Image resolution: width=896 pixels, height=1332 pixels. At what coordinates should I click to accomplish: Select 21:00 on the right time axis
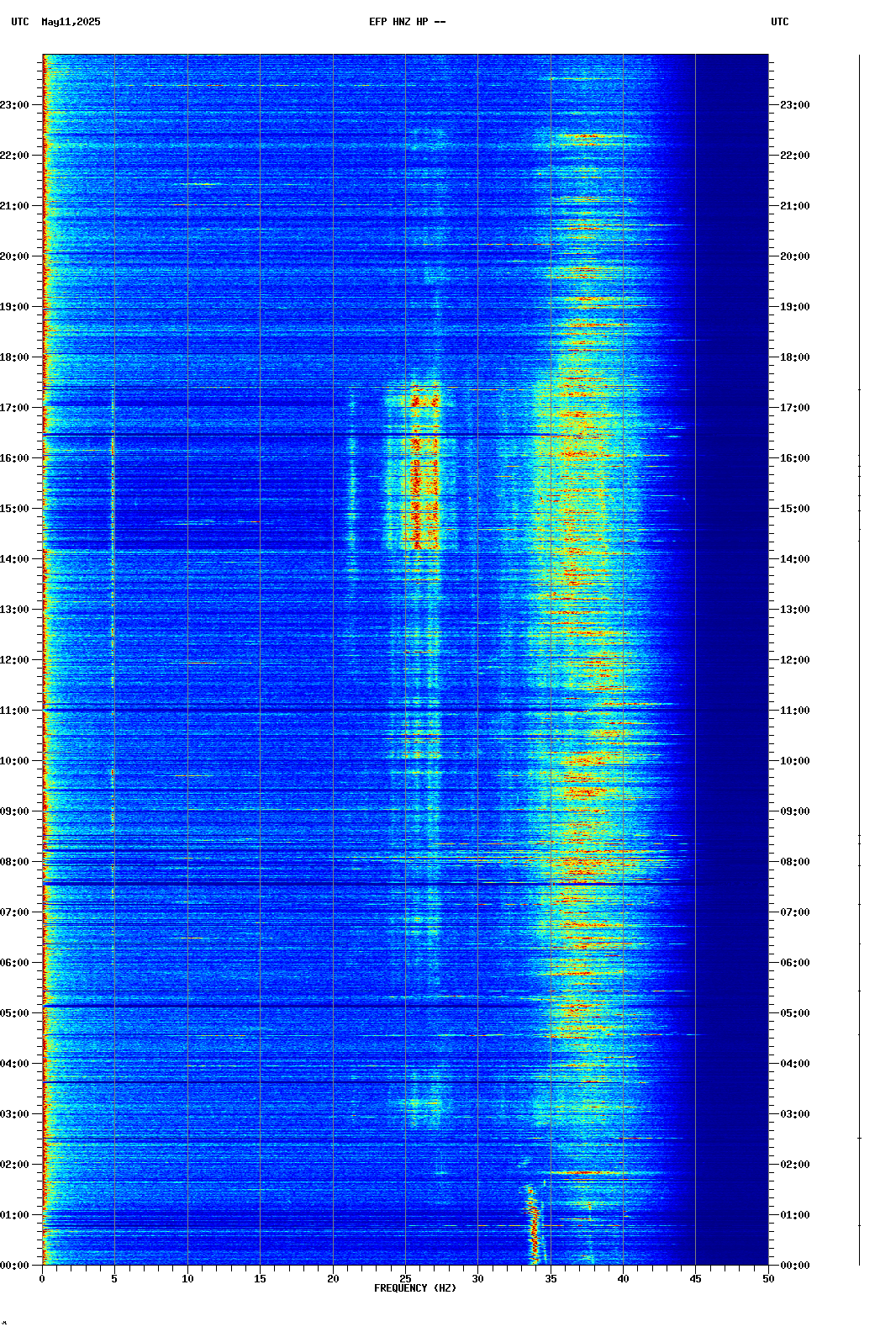pos(795,206)
